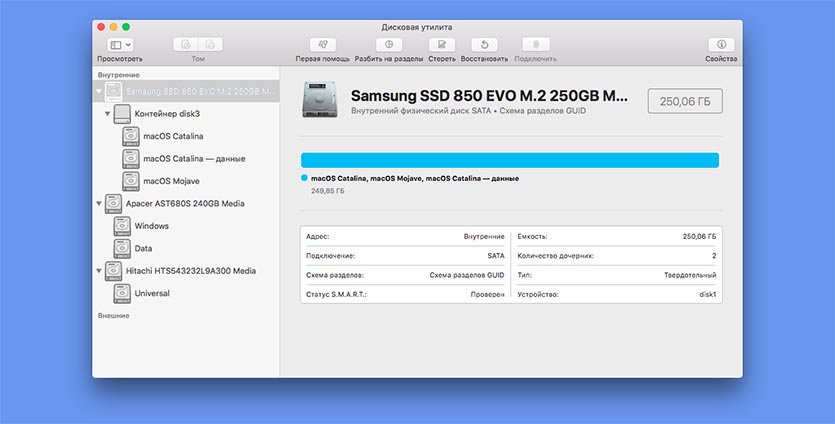Screen dimensions: 835x424
Task: Collapse the Samsung SSD 850 EVO disk
Action: [99, 92]
